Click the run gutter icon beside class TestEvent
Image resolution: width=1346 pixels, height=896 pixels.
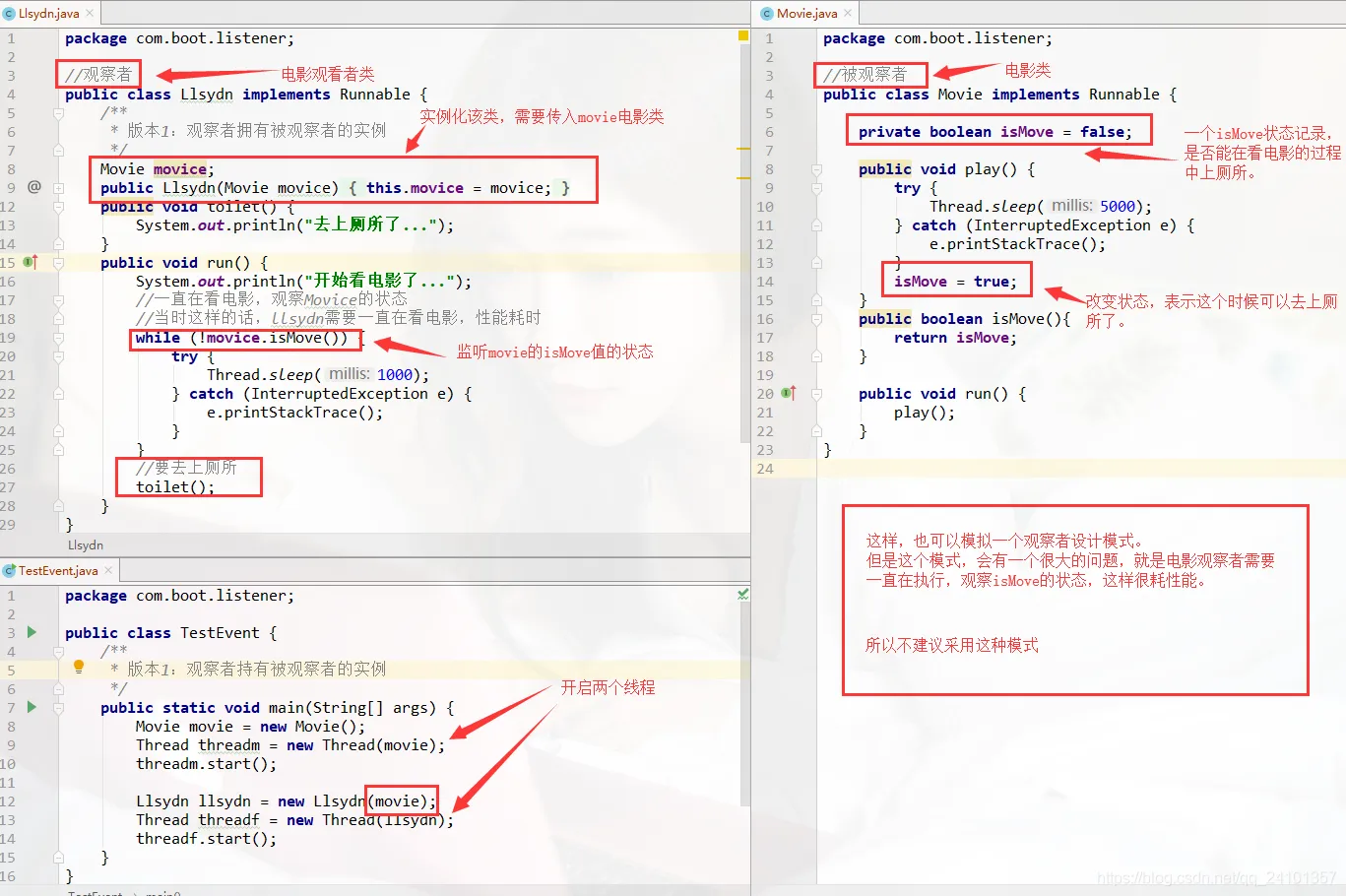coord(32,632)
